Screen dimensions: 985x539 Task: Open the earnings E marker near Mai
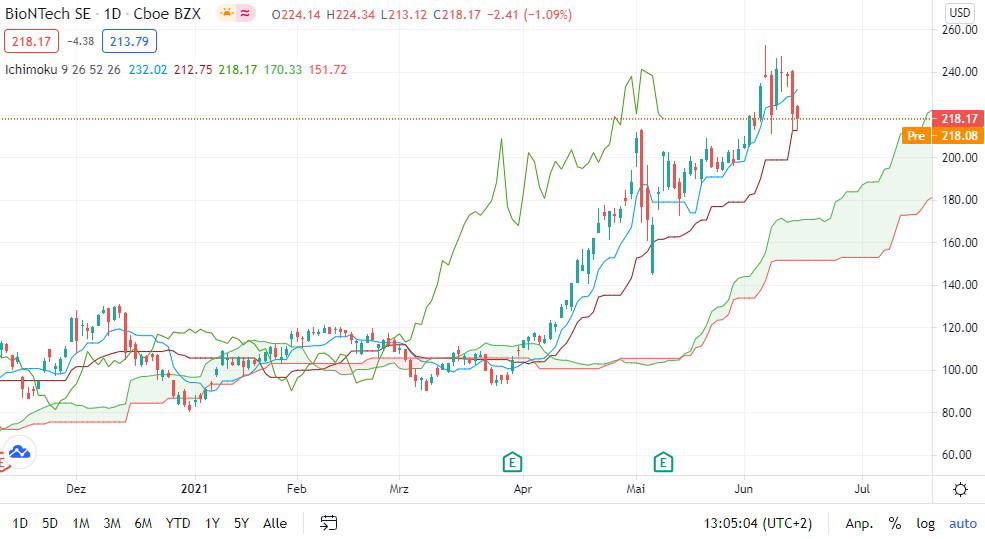pos(663,462)
